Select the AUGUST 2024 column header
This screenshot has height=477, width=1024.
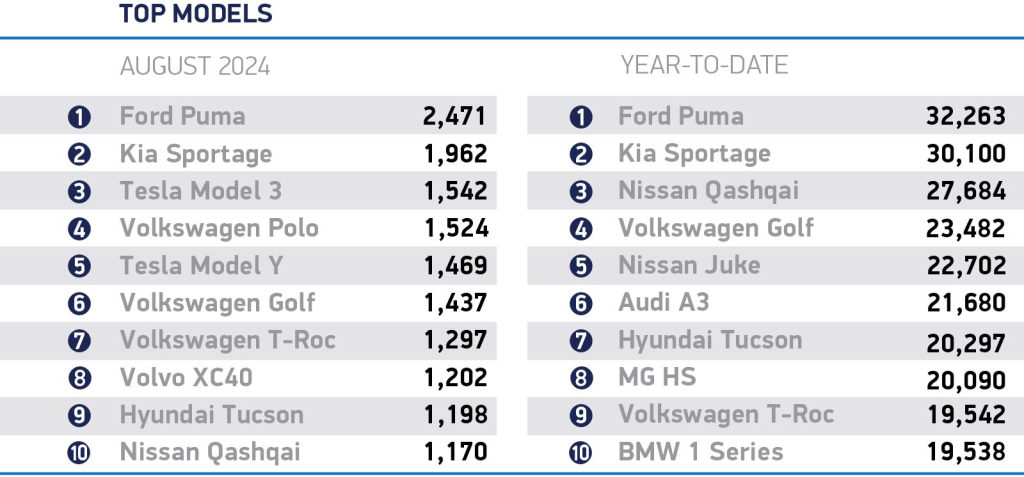coord(195,67)
